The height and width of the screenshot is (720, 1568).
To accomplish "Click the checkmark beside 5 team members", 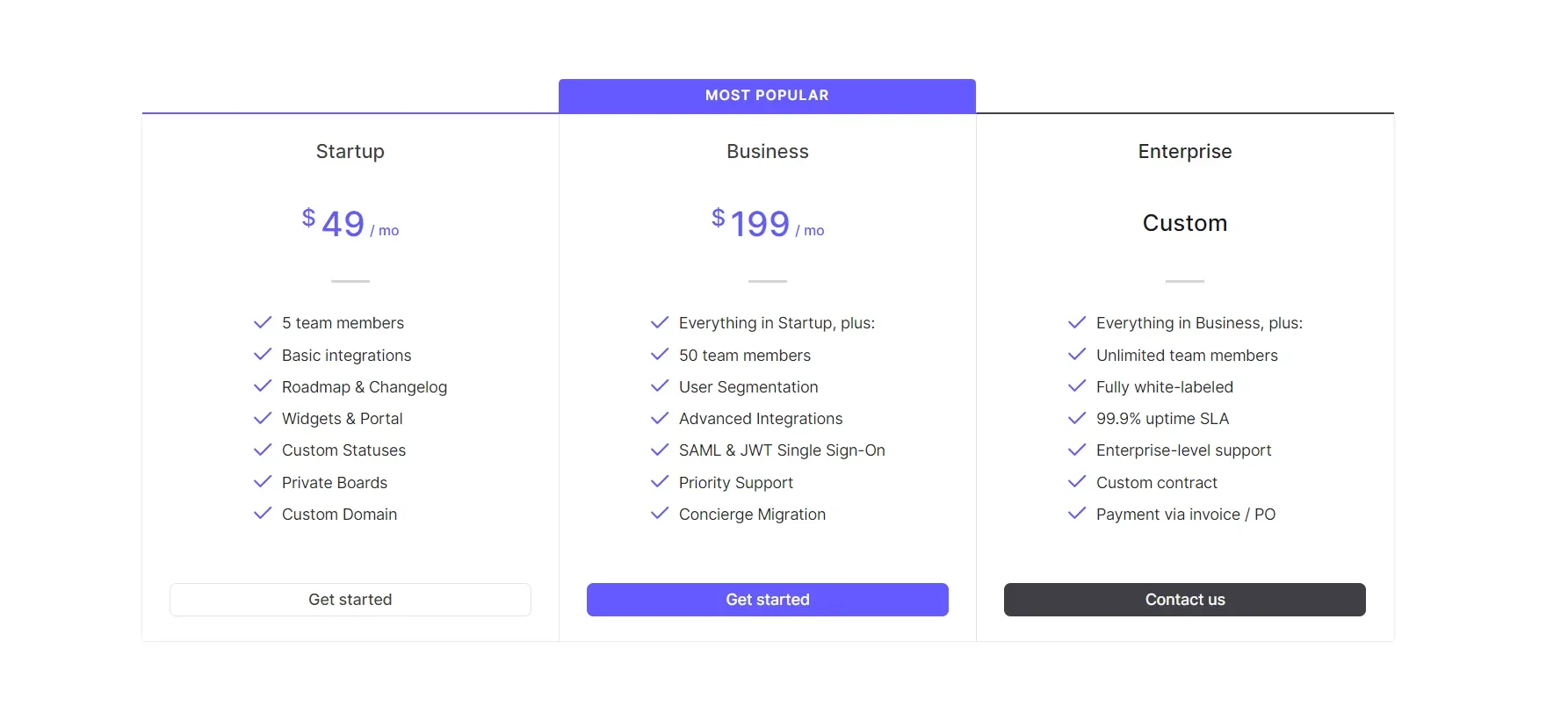I will (262, 322).
